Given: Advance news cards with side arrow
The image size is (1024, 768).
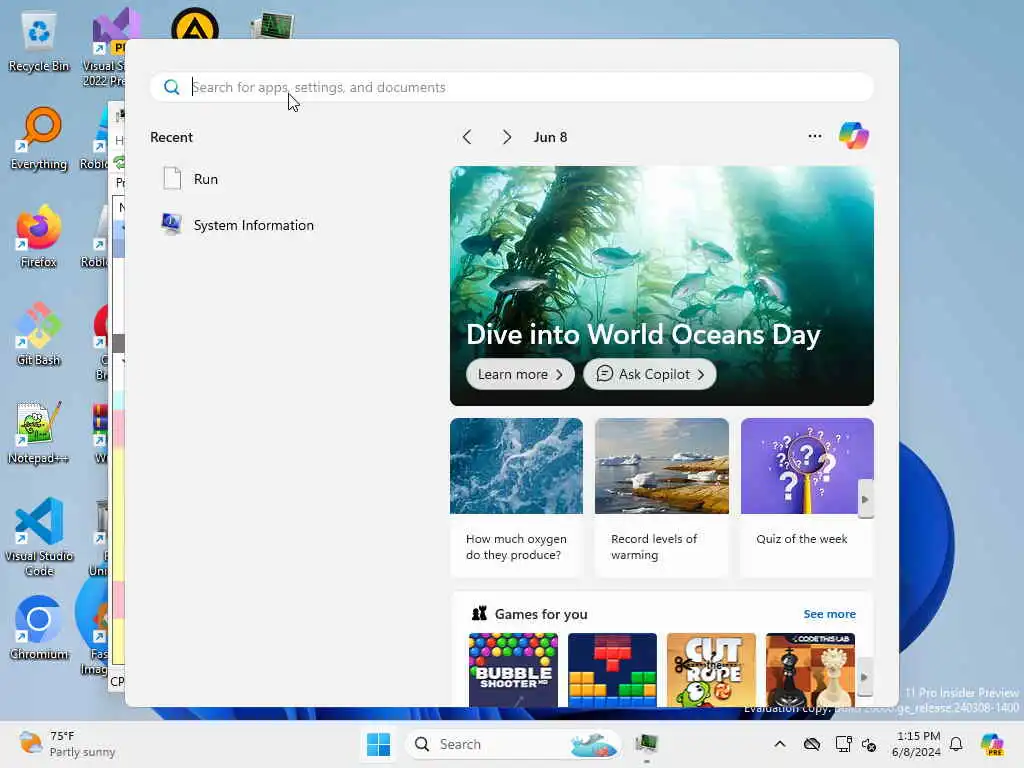Looking at the screenshot, I should point(865,499).
